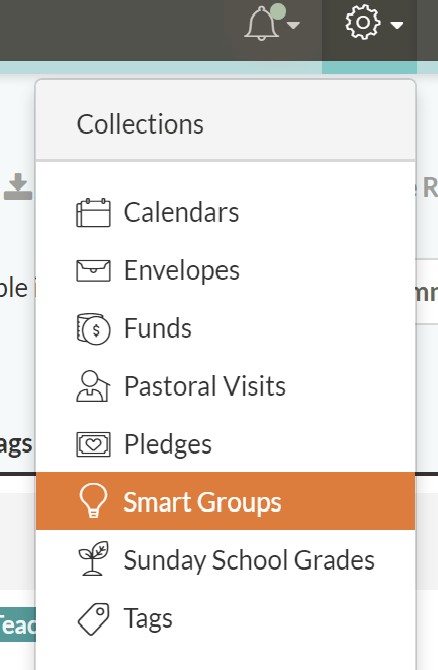Screen dimensions: 438x670
Task: Select the highlighted Smart Groups entry
Action: 225,501
